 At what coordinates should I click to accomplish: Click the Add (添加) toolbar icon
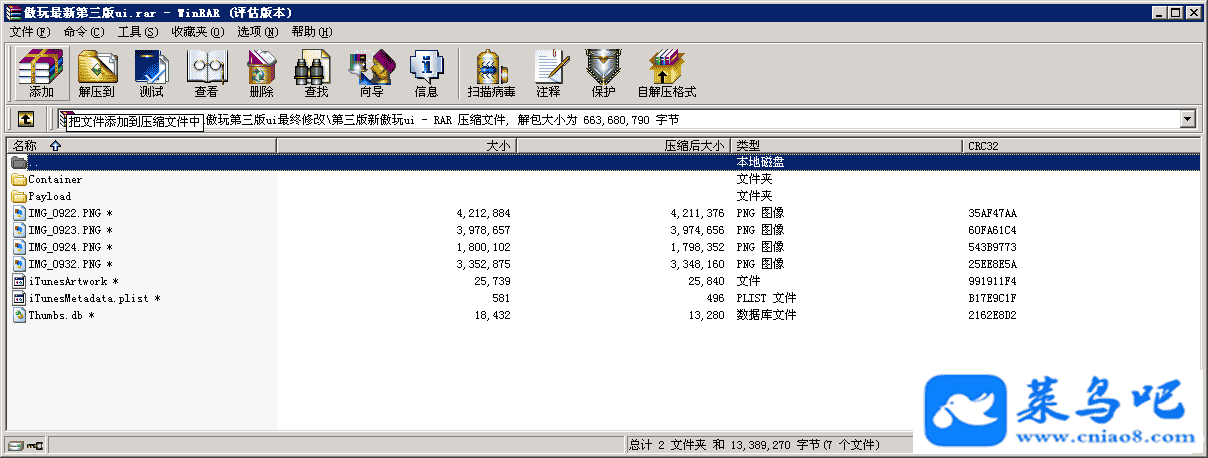[x=41, y=73]
